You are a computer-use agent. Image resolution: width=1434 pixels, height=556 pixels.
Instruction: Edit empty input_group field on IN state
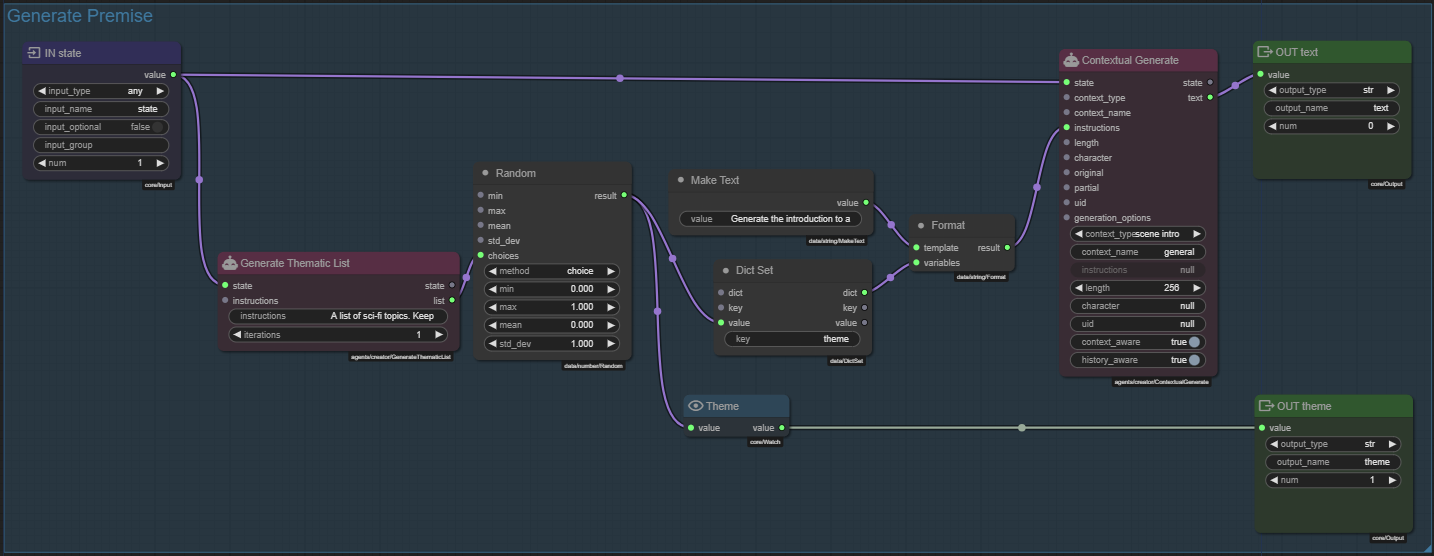click(101, 145)
